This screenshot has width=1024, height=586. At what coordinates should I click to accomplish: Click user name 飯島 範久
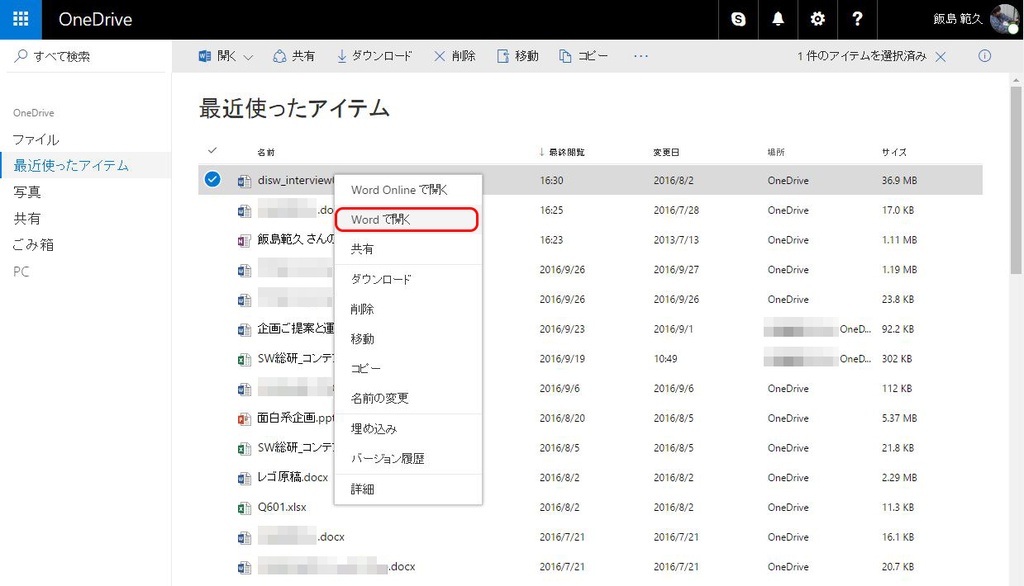point(958,19)
